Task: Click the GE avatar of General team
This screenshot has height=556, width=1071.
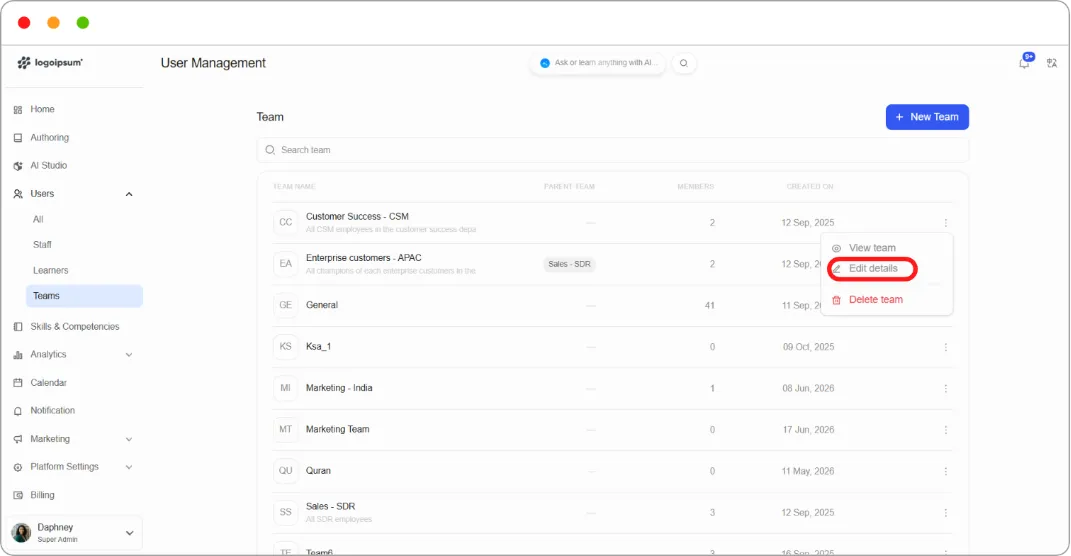Action: click(286, 305)
